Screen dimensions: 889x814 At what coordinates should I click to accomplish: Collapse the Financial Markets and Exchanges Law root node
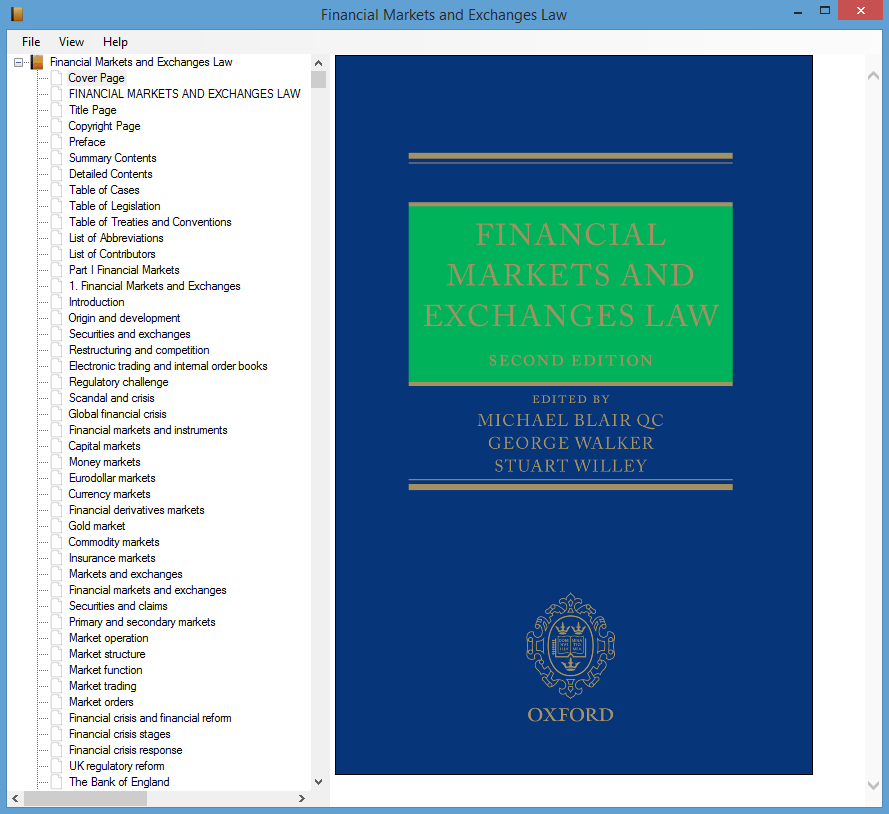tap(19, 62)
